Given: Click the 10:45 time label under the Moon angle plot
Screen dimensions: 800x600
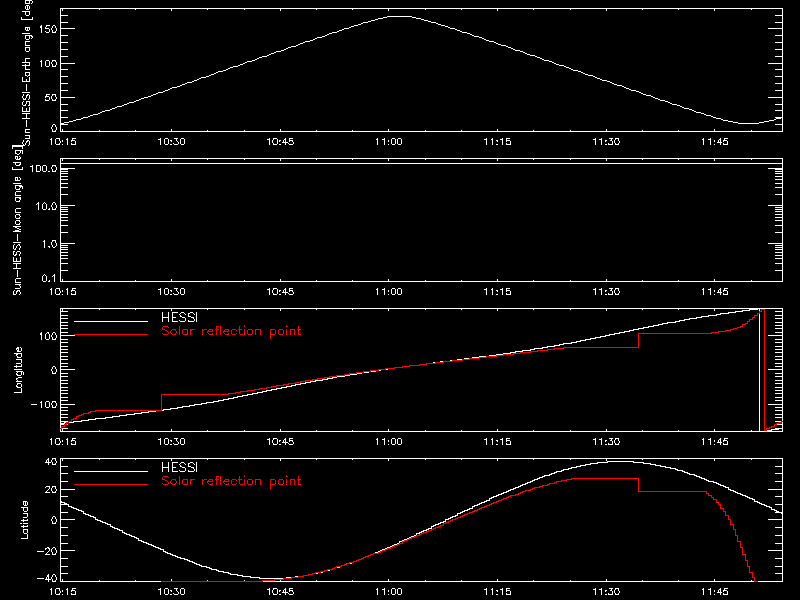Looking at the screenshot, I should click(280, 292).
